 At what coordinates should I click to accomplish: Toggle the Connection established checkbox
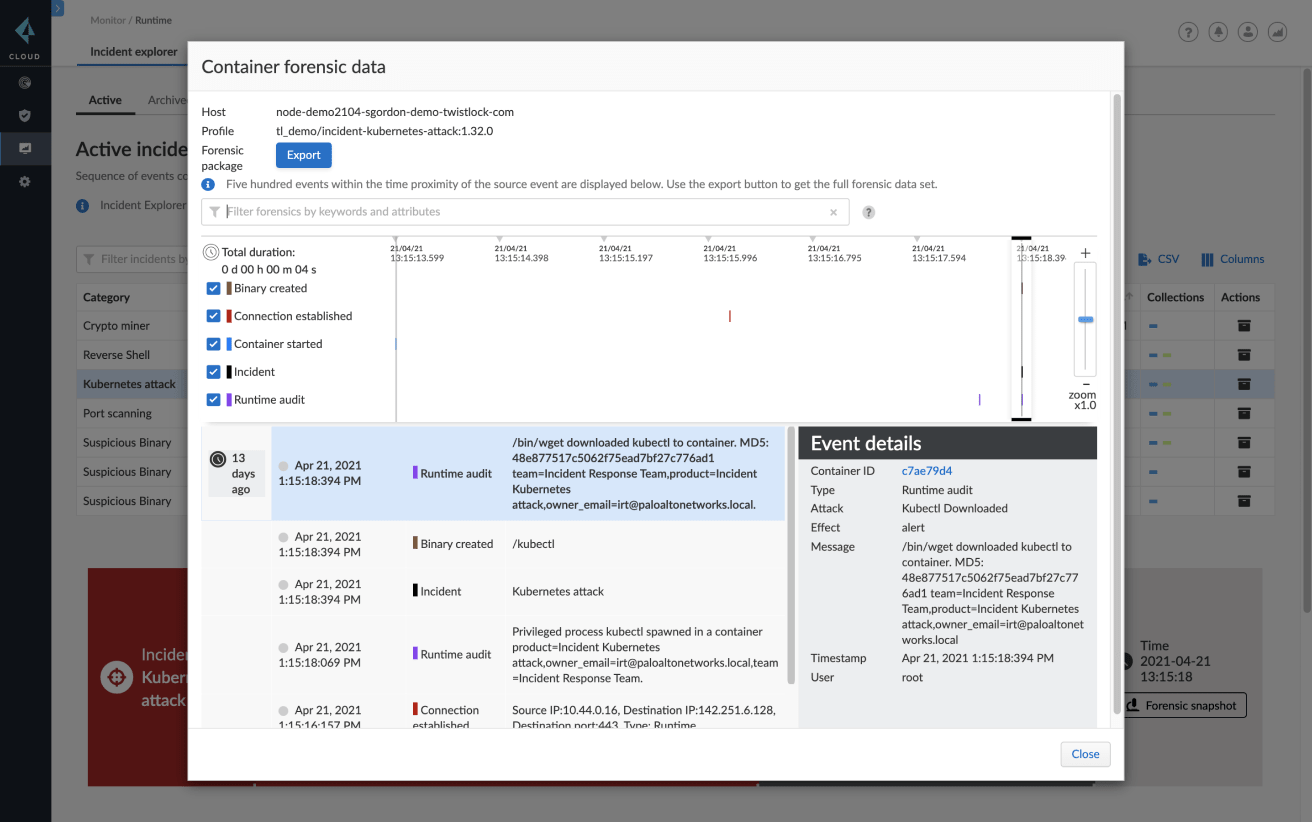(x=213, y=316)
